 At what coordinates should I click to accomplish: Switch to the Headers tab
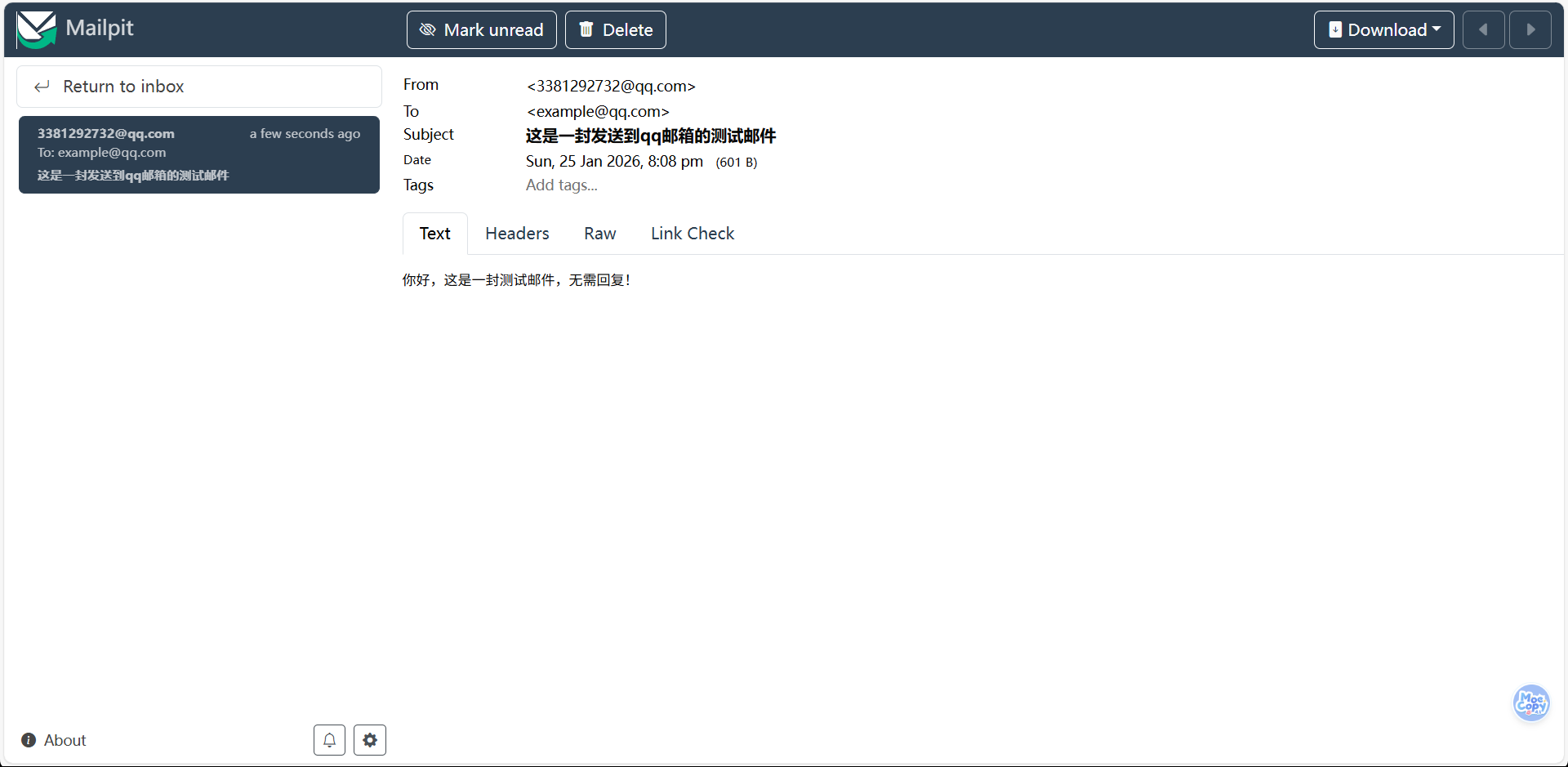pyautogui.click(x=517, y=234)
